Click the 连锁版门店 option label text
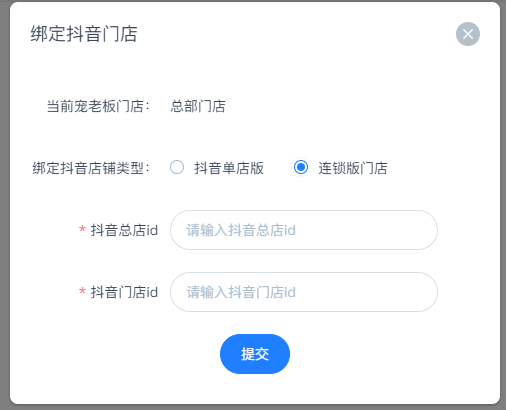The height and width of the screenshot is (410, 506). click(353, 168)
